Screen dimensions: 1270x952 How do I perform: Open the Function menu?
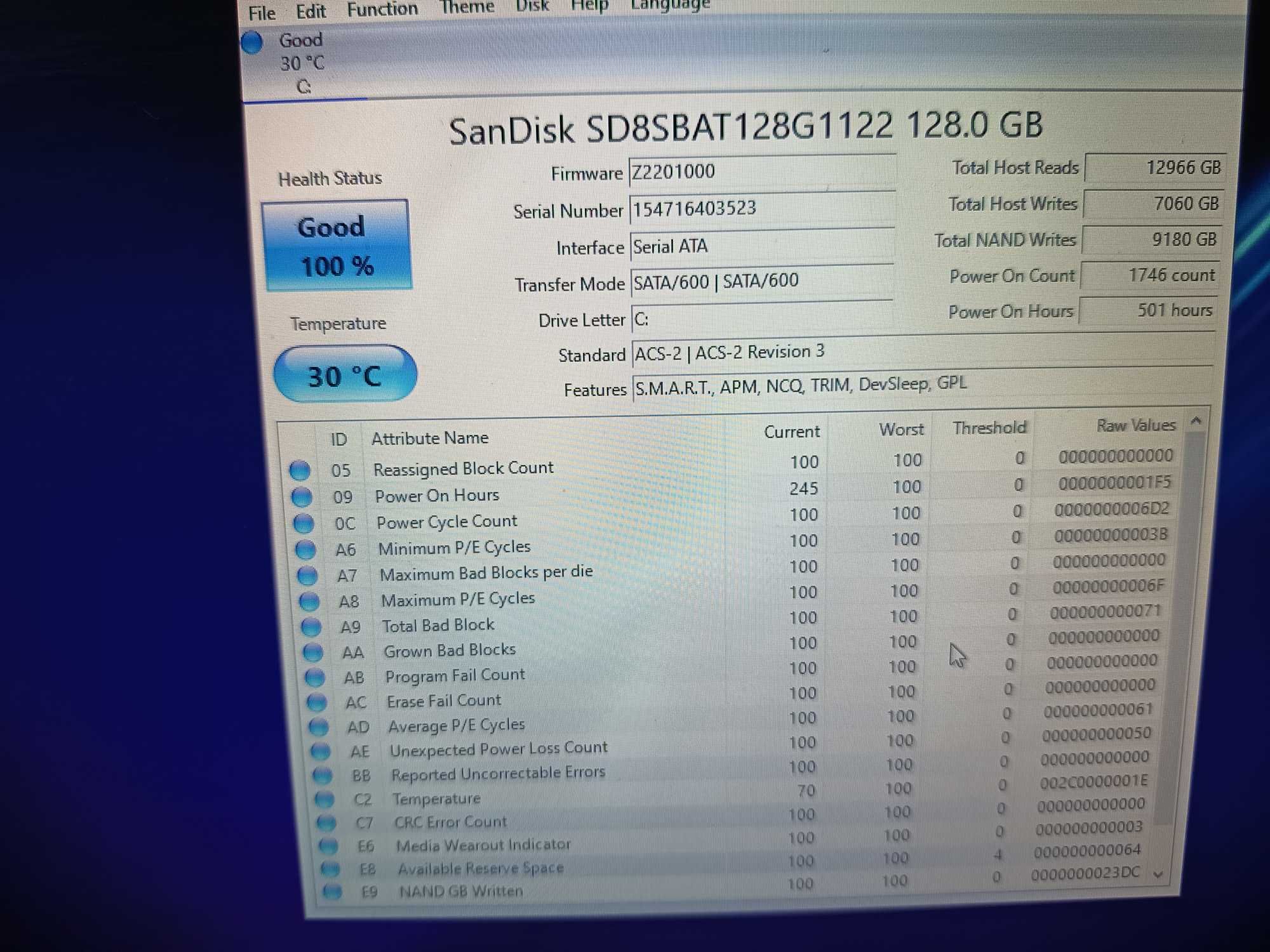pos(382,9)
